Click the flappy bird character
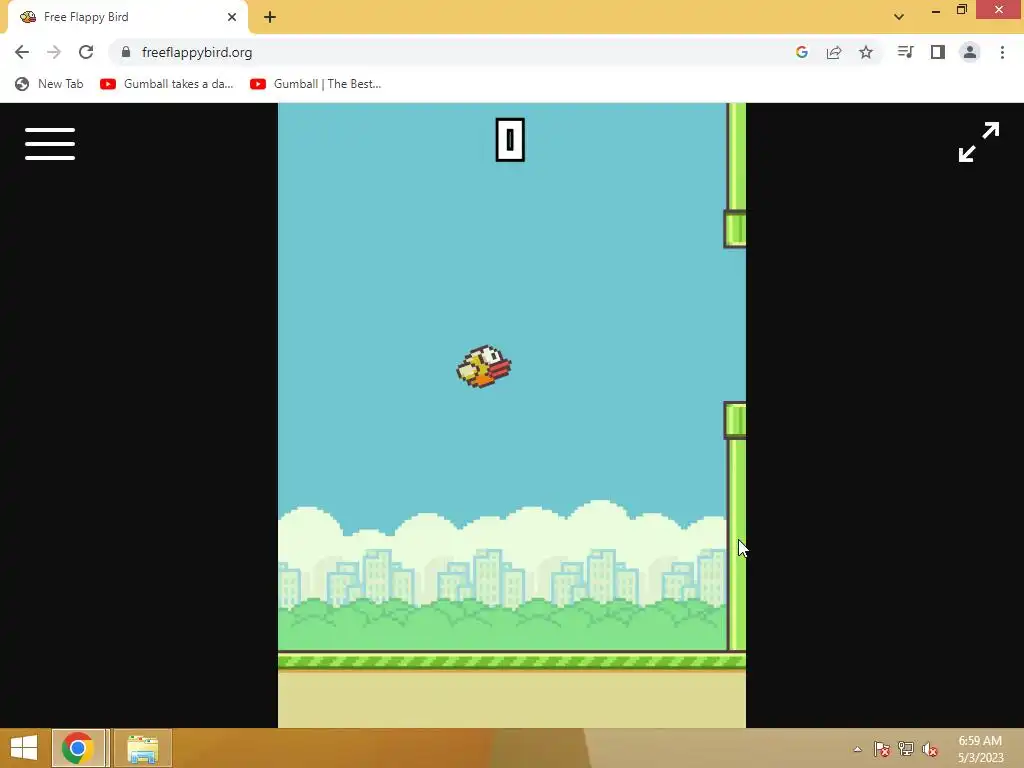1024x768 pixels. [x=484, y=366]
